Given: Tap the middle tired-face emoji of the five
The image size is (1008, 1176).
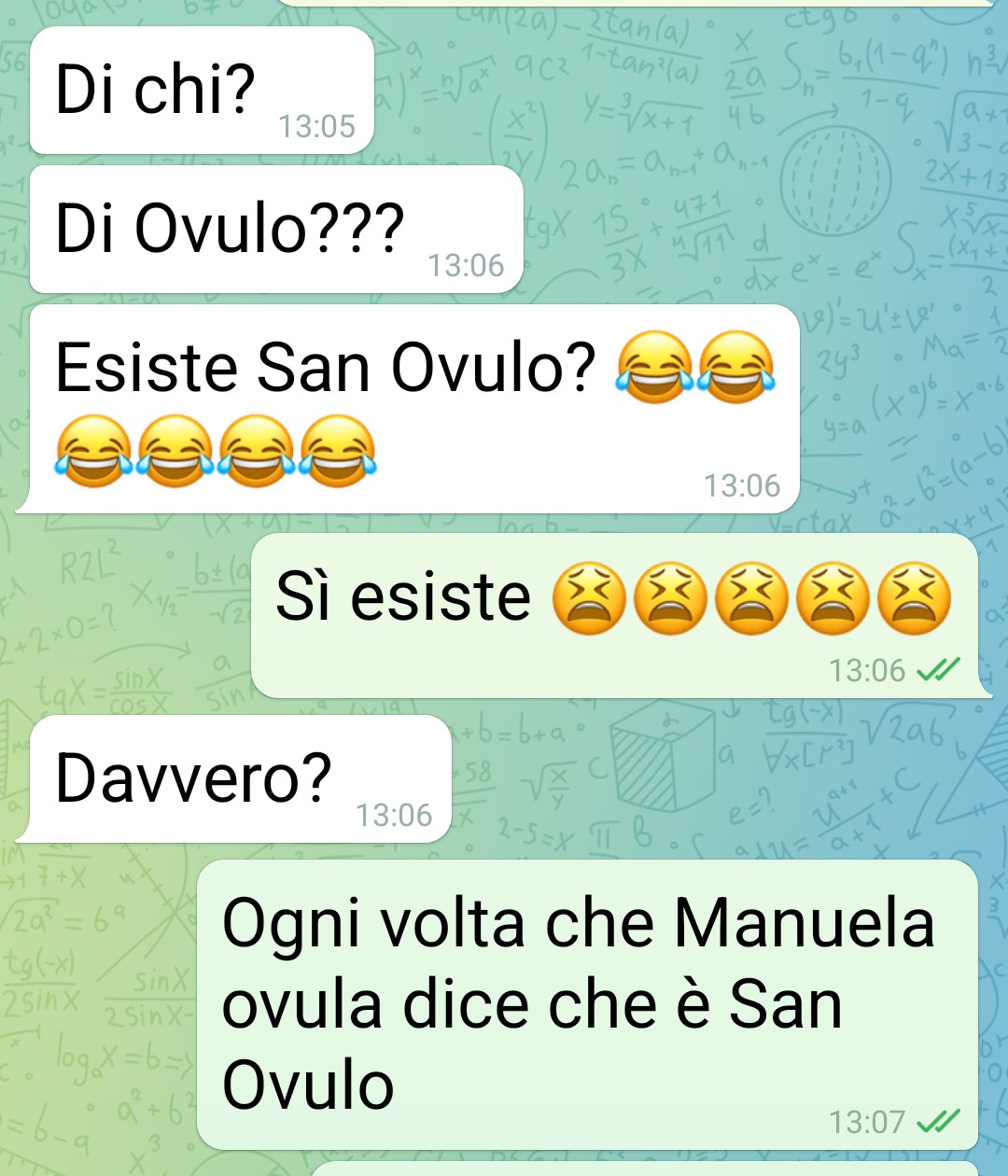Looking at the screenshot, I should [x=752, y=597].
